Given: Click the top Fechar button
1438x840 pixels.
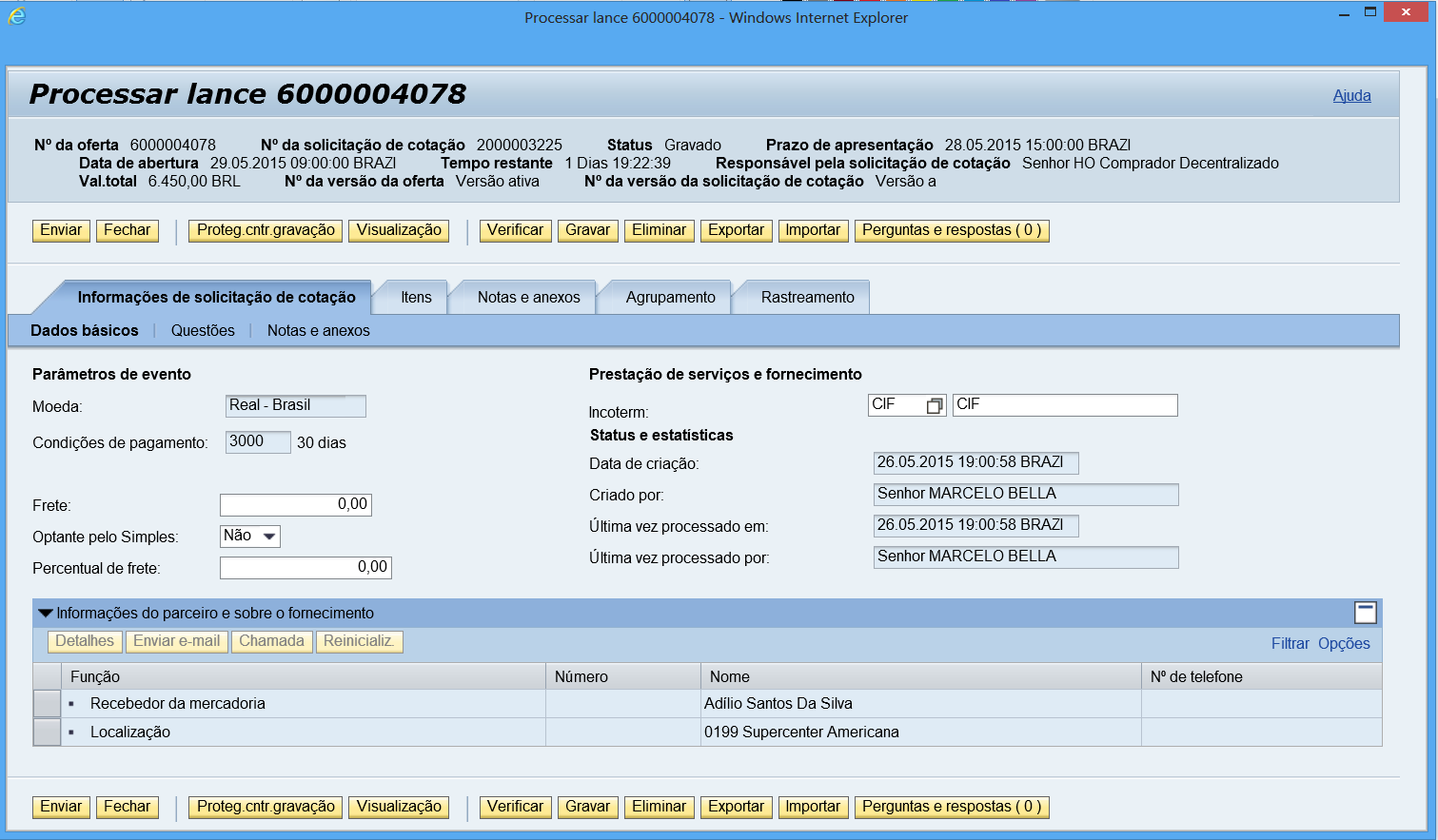Looking at the screenshot, I should coord(128,230).
